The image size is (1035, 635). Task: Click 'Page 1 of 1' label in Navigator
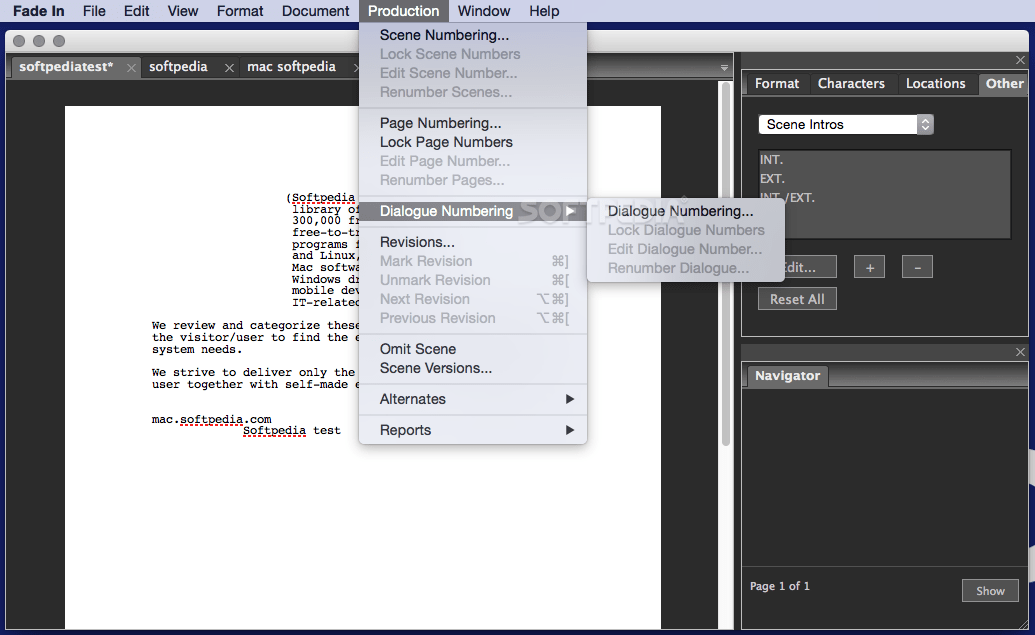pyautogui.click(x=780, y=585)
